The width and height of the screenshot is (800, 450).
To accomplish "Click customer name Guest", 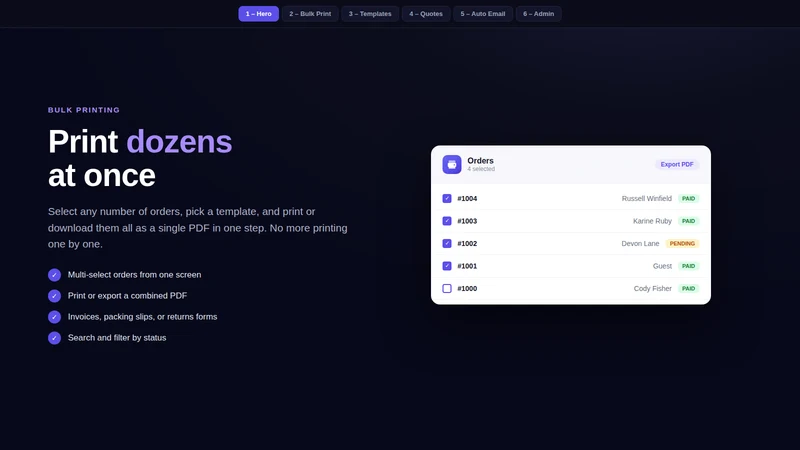I will 662,266.
